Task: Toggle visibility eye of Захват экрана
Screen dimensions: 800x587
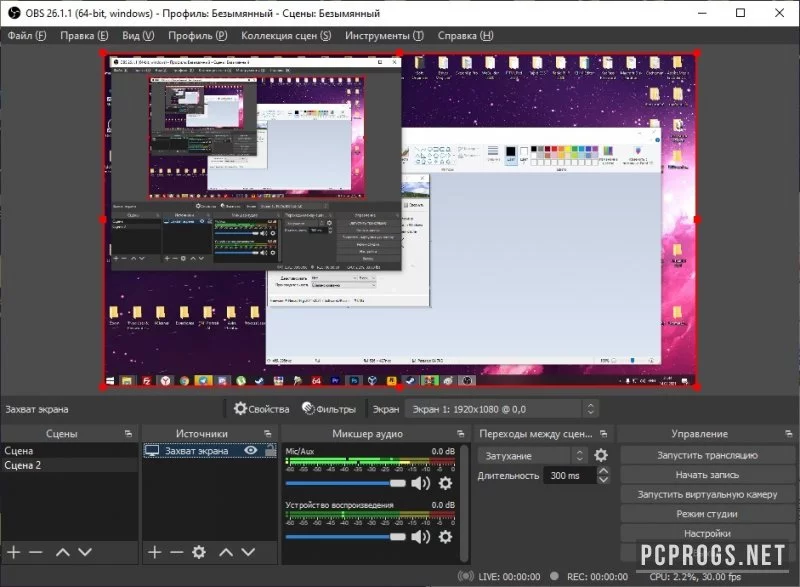Action: [x=251, y=451]
